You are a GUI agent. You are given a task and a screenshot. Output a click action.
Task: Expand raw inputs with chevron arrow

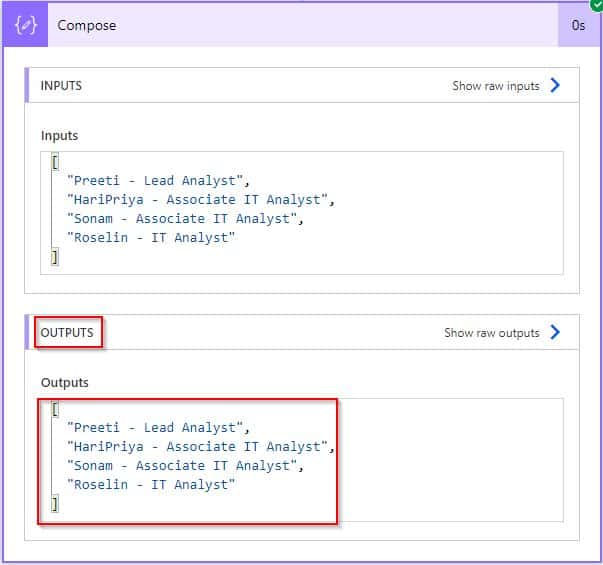click(x=555, y=85)
